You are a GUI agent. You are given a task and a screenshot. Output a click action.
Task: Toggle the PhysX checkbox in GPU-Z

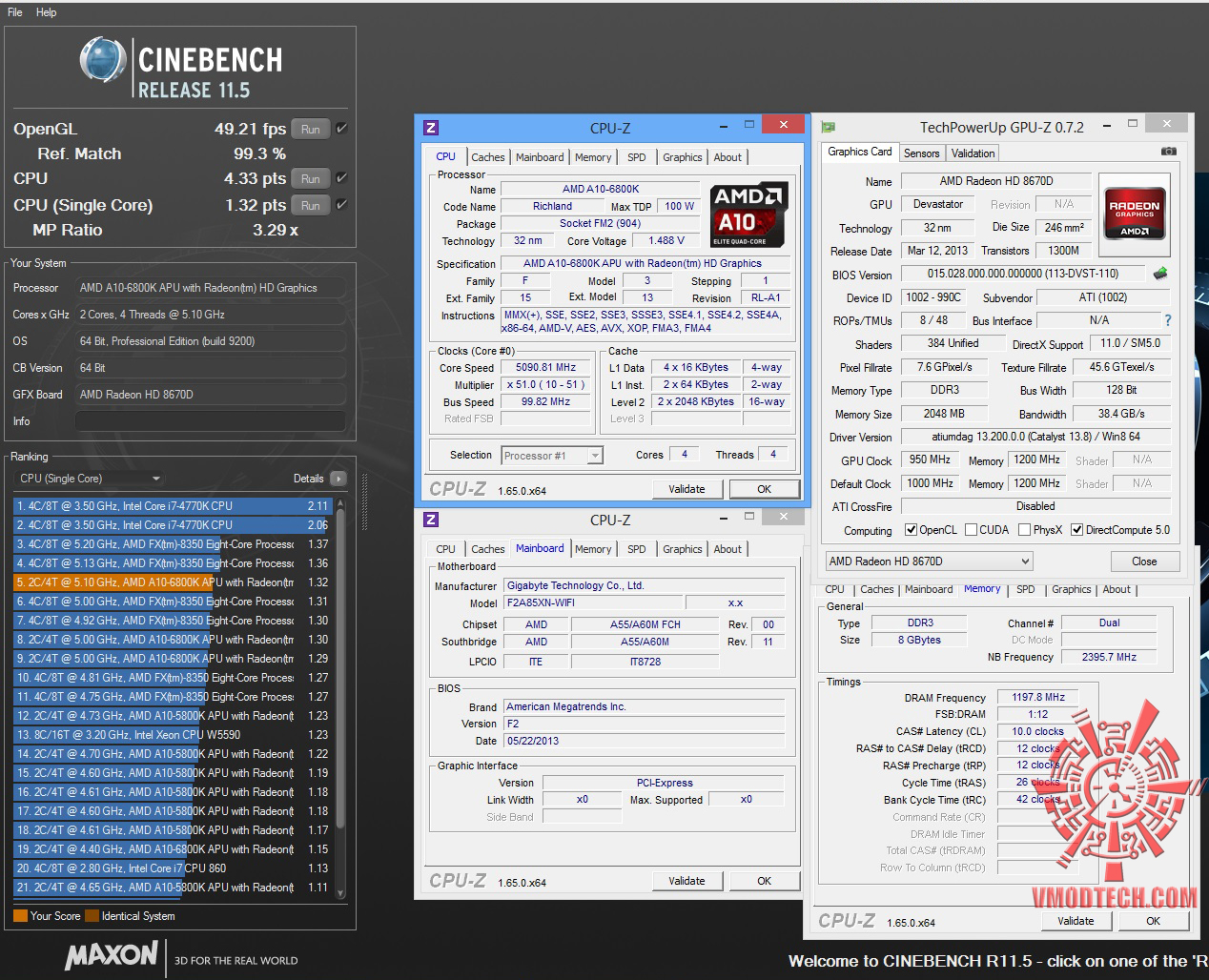tap(1024, 530)
